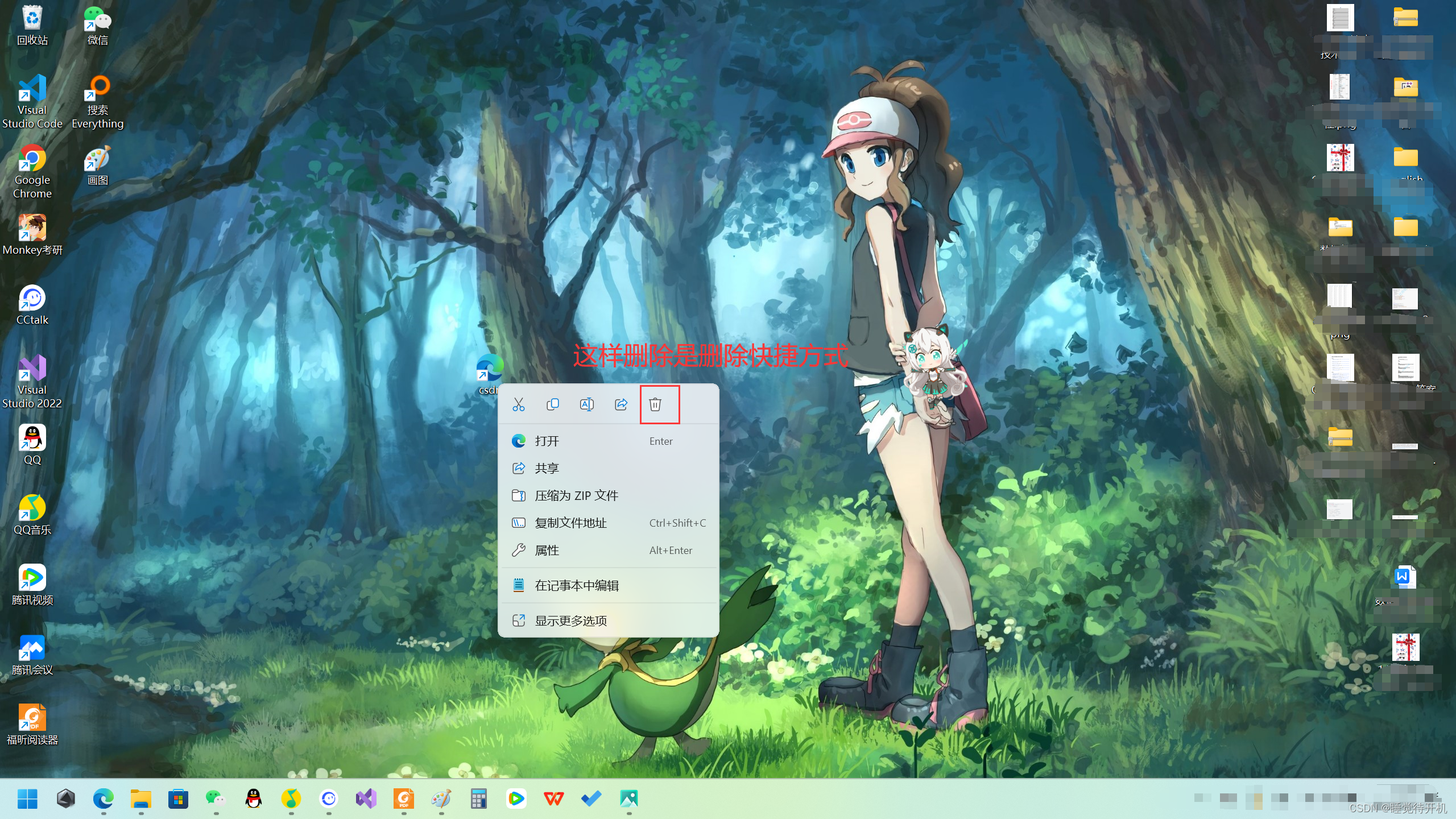Click the Share arrow icon in the context menu top row

[621, 404]
